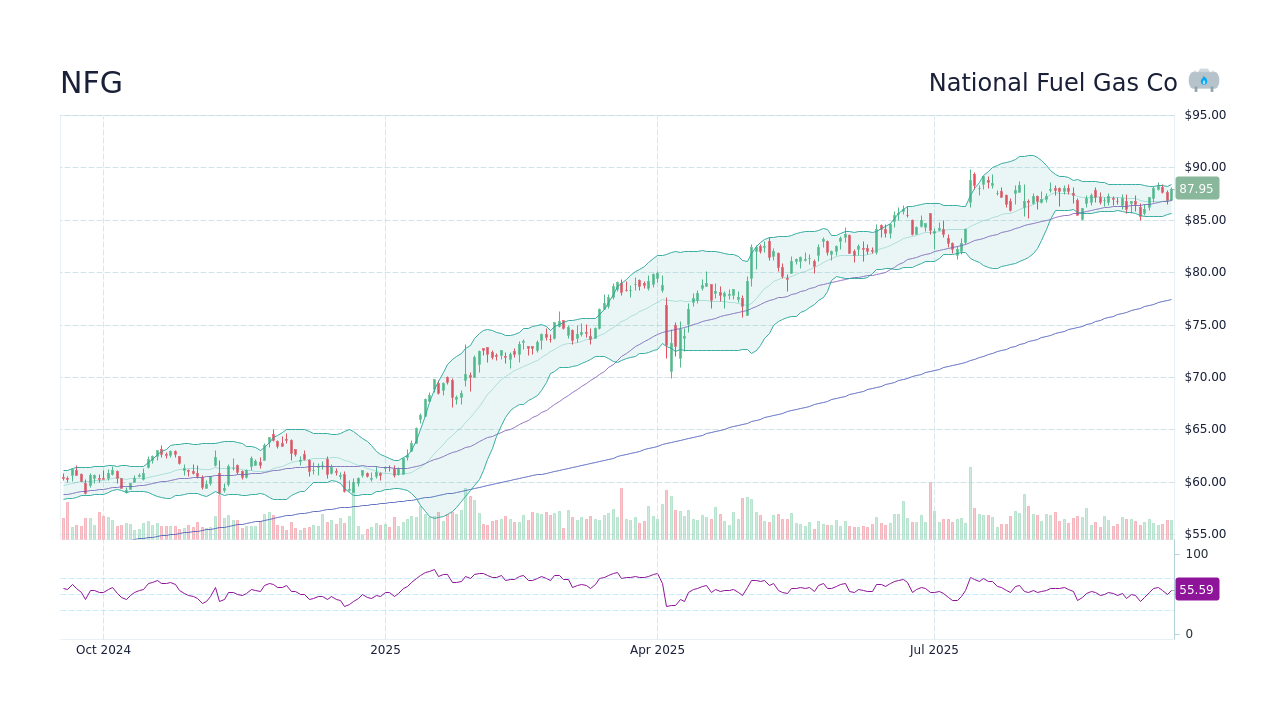Click the National Fuel Gas Co title link
The image size is (1280, 720).
tap(1052, 83)
